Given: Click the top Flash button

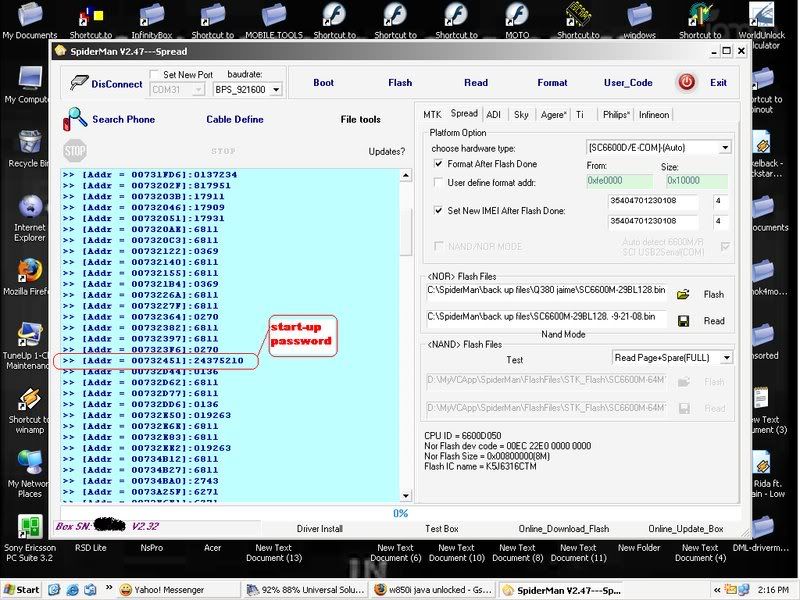Looking at the screenshot, I should (400, 83).
